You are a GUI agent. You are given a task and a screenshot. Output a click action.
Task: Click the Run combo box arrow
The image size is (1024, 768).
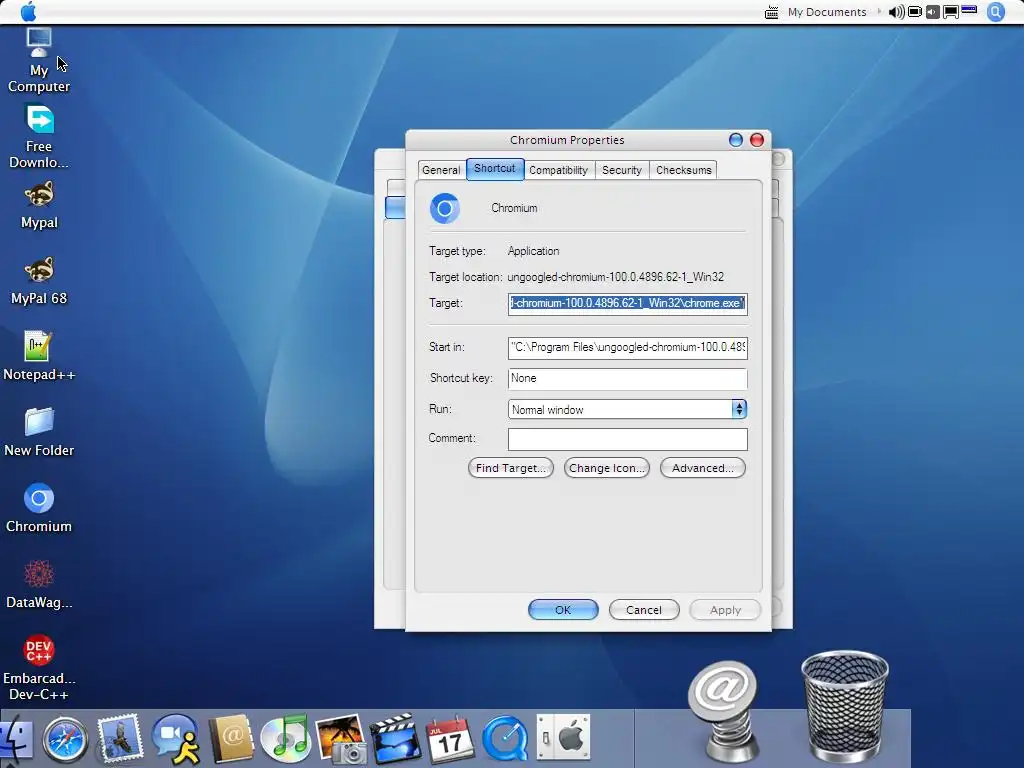coord(739,409)
